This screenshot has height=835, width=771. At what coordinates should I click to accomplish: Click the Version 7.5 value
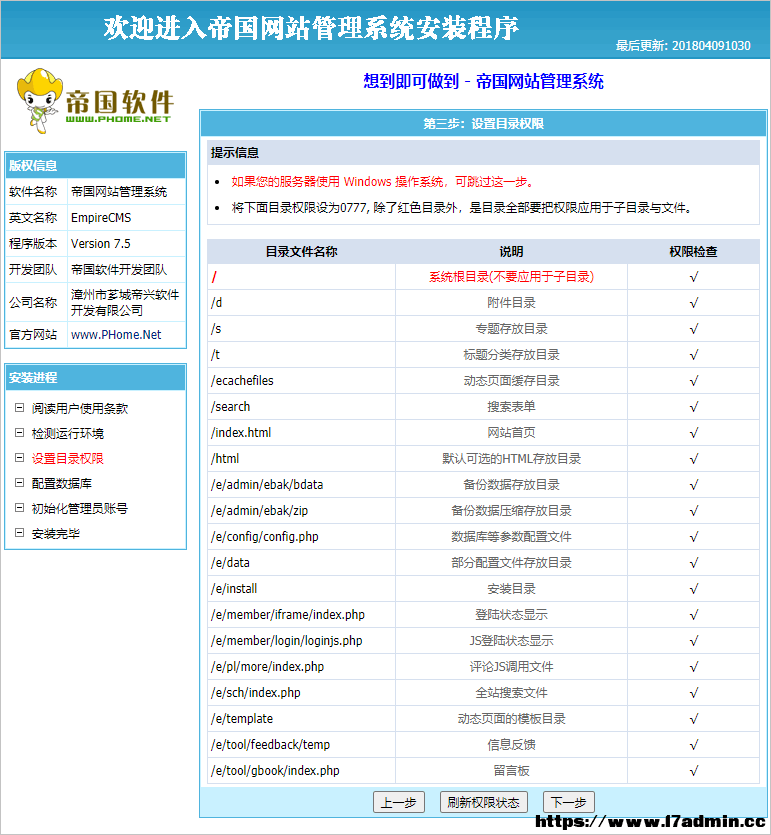(101, 243)
